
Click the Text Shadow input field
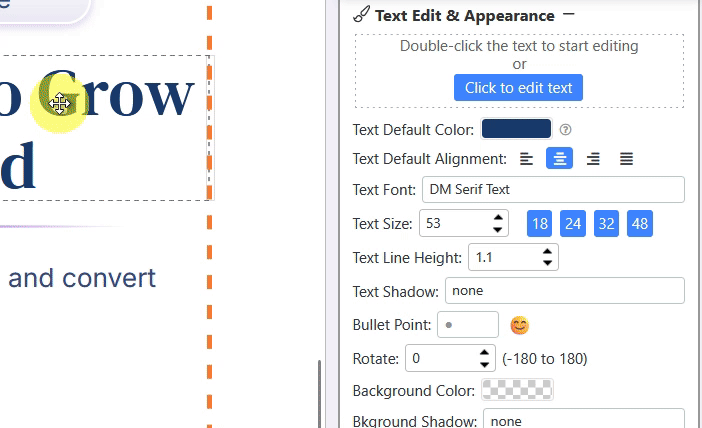tap(564, 291)
